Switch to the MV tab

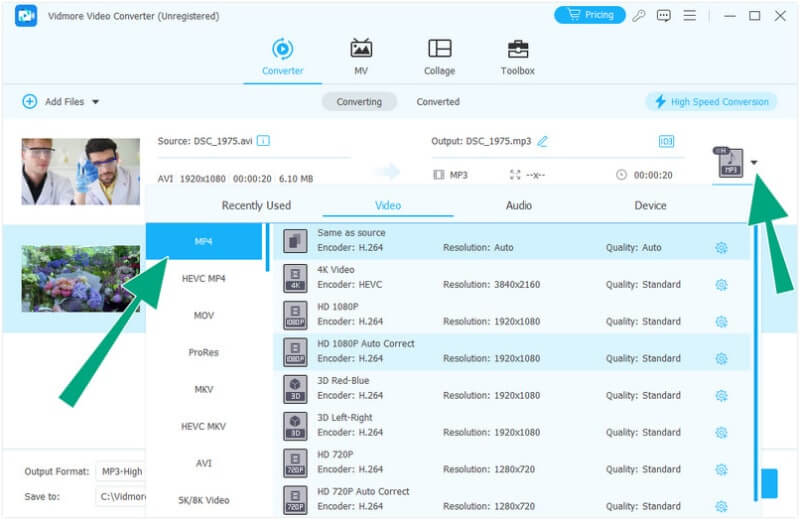tap(361, 49)
